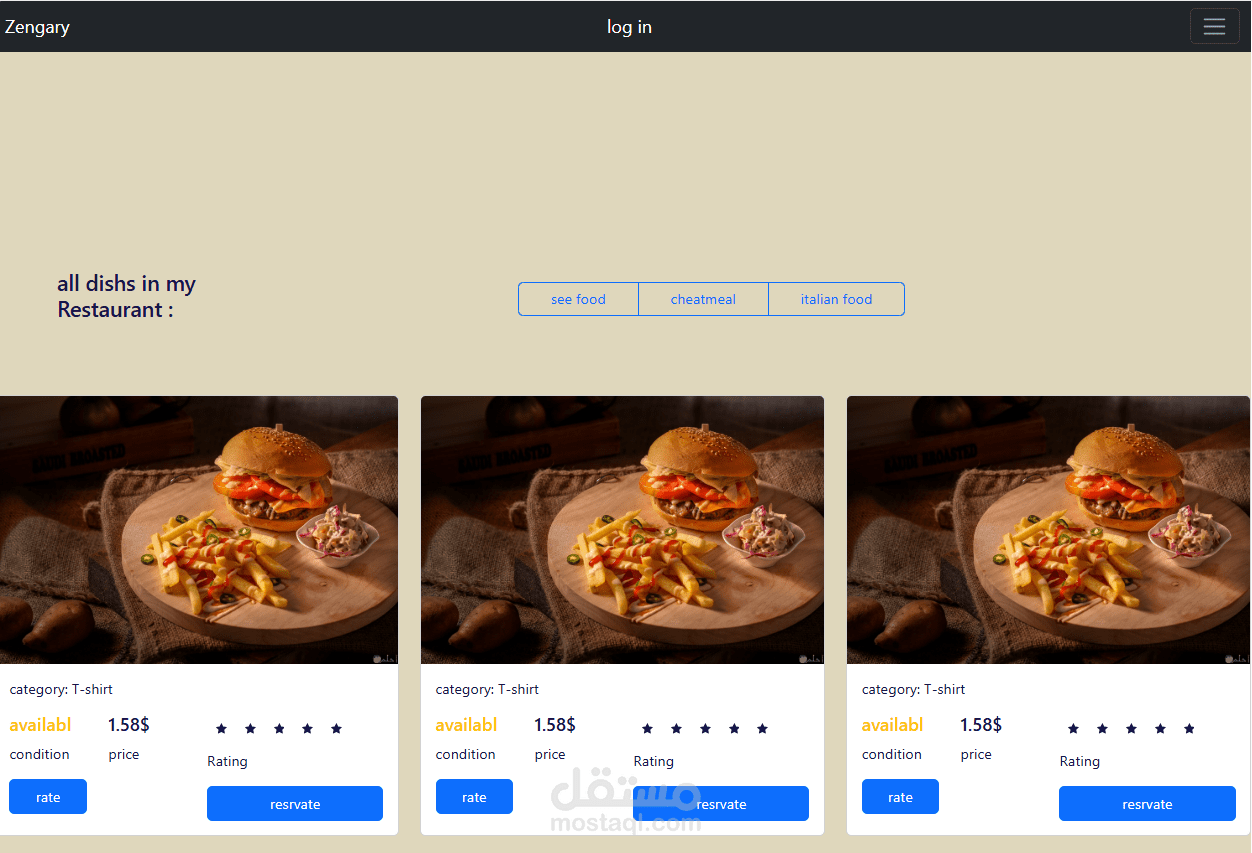Click rate button on the third card
1252x853 pixels.
click(900, 797)
